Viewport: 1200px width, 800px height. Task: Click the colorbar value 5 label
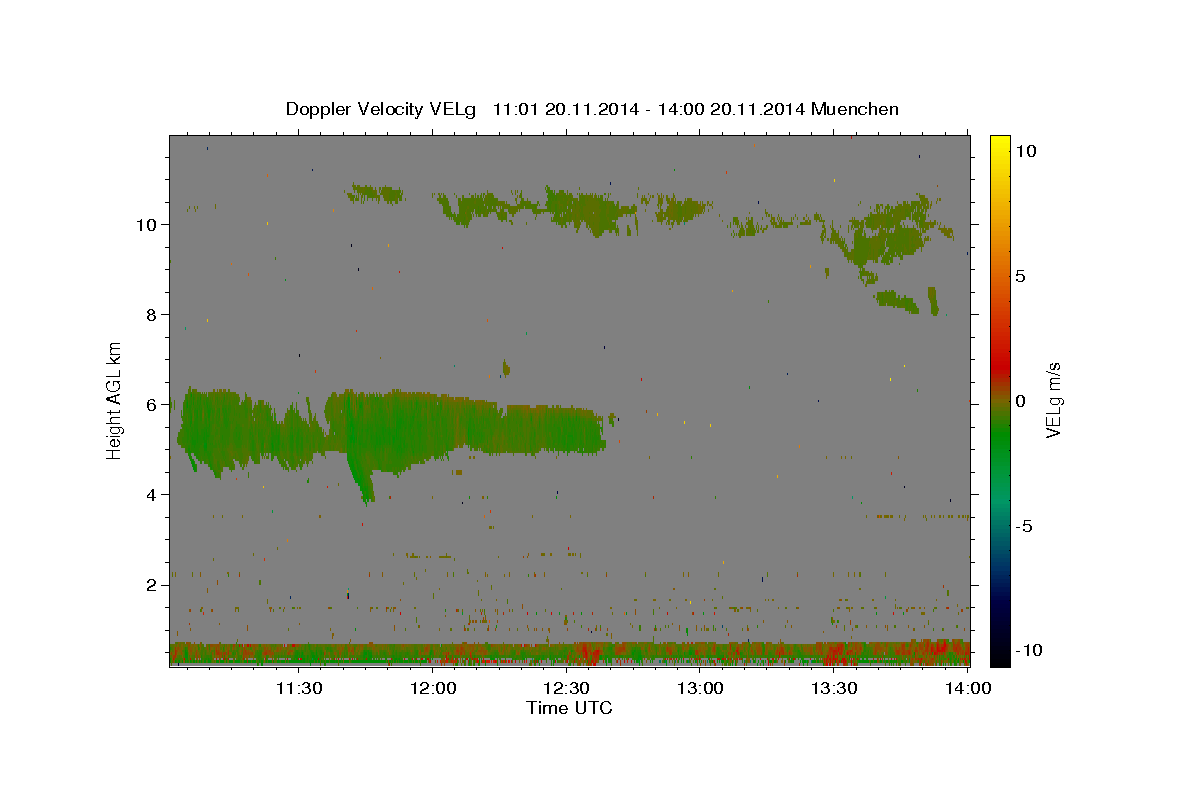pyautogui.click(x=1020, y=275)
